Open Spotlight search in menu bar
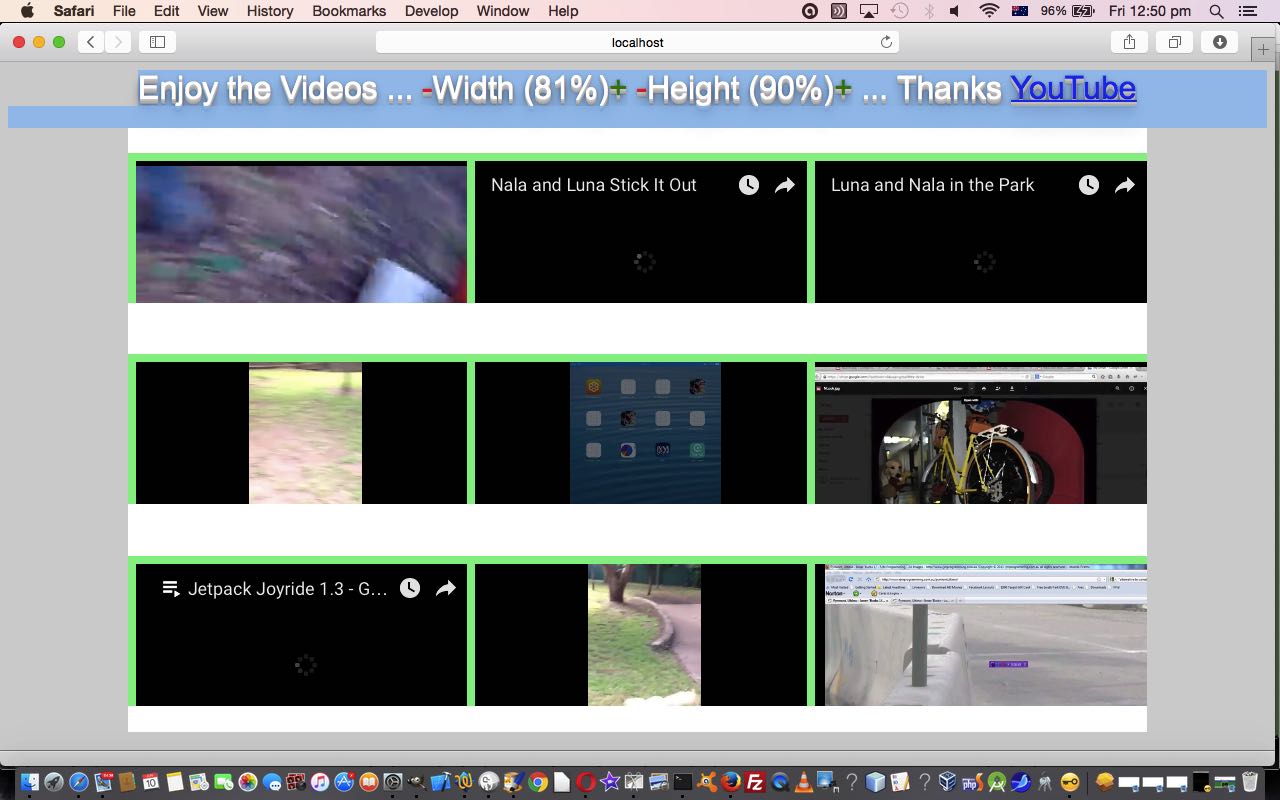This screenshot has width=1280, height=800. (x=1216, y=11)
